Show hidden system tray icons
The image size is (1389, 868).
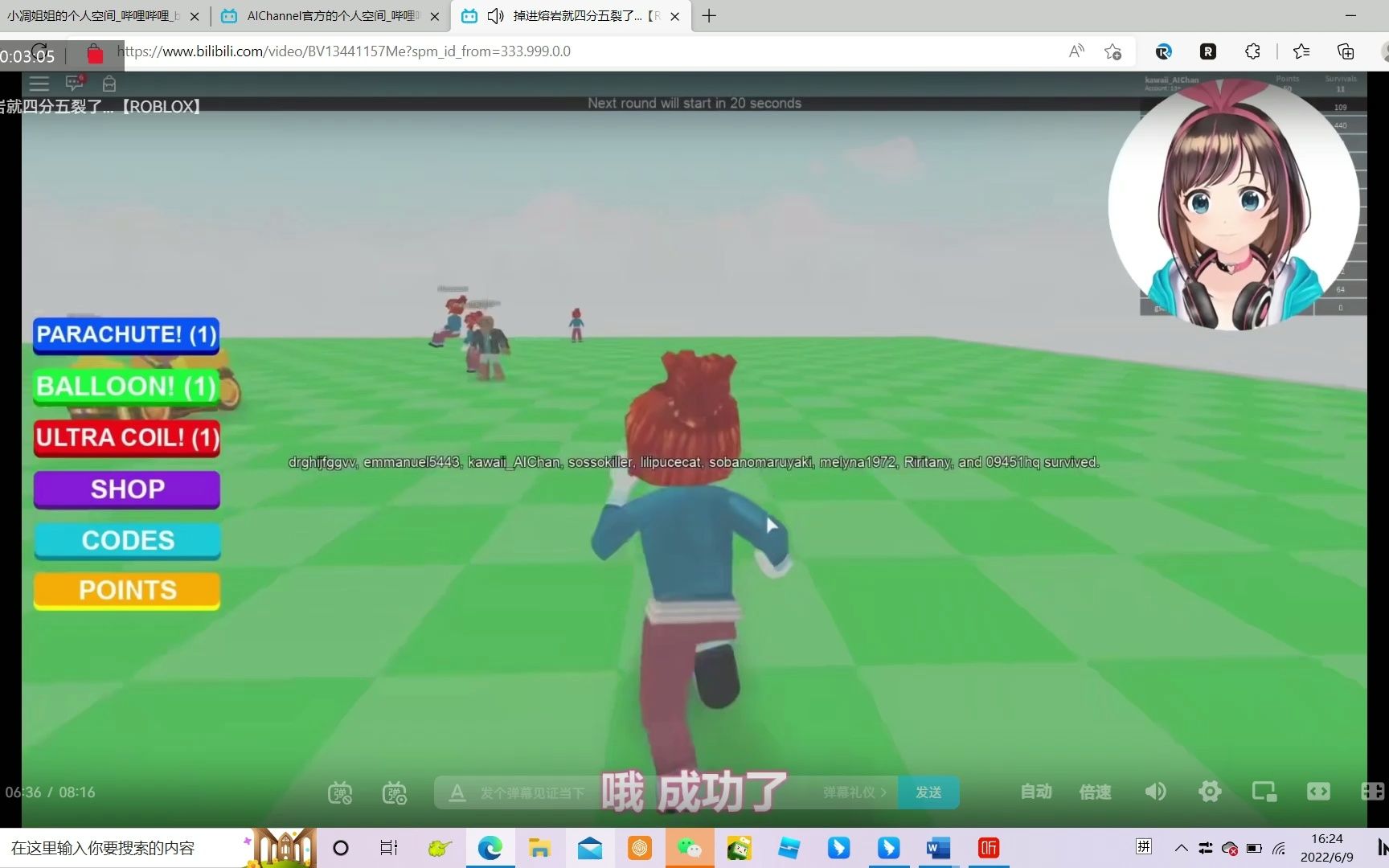point(1181,848)
